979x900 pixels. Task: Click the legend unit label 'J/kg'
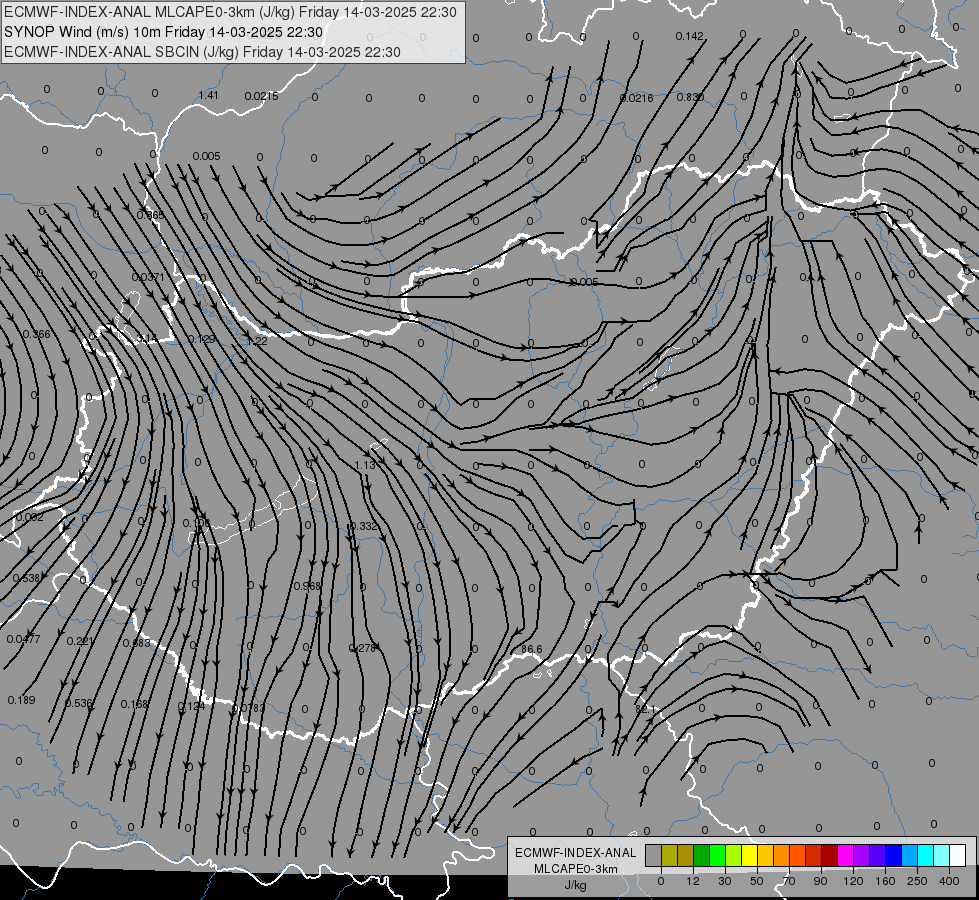[x=576, y=885]
